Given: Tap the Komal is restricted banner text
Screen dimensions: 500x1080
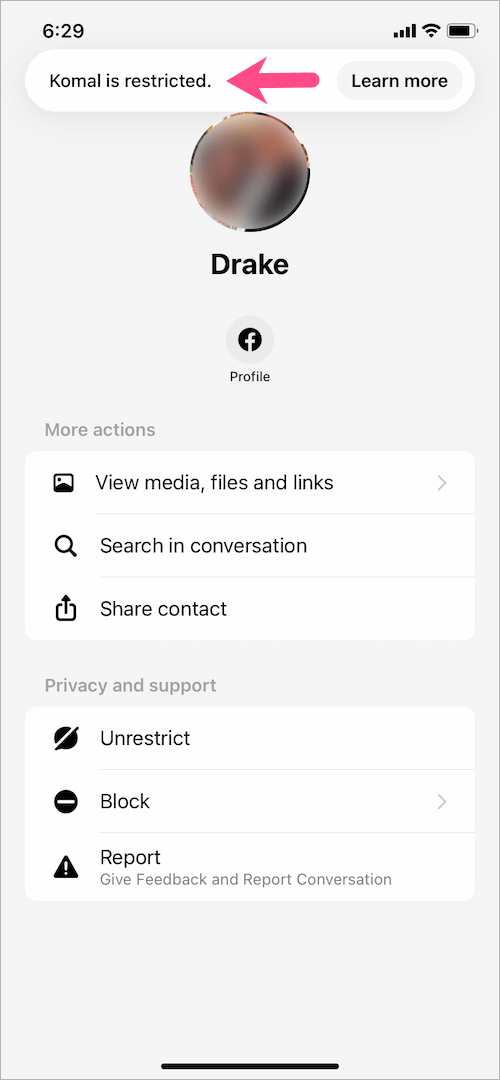Looking at the screenshot, I should [130, 81].
